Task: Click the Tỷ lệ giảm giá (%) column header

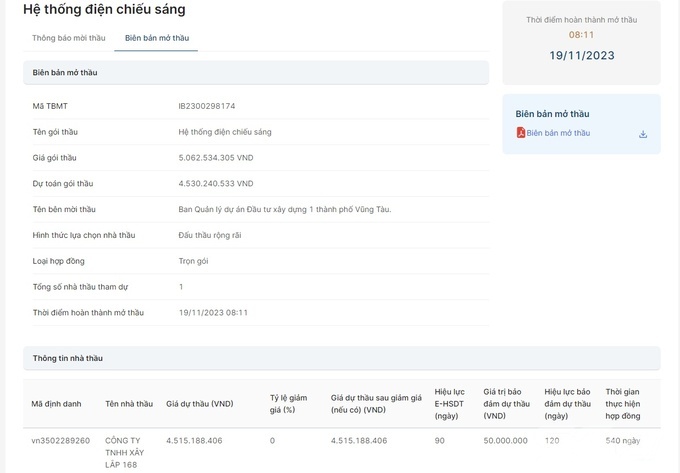Action: (x=288, y=404)
